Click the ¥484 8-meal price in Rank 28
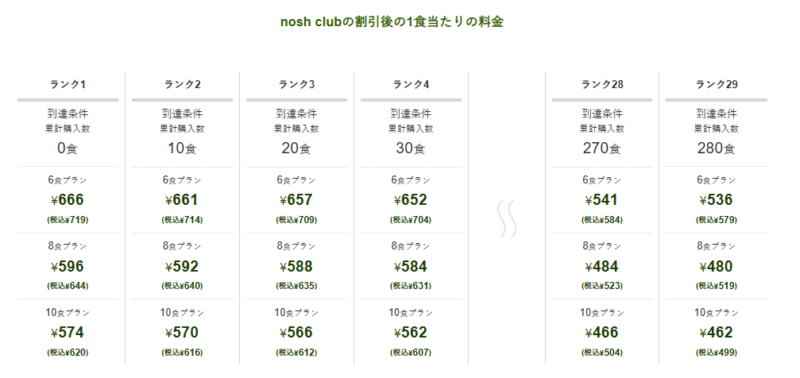 click(x=602, y=266)
